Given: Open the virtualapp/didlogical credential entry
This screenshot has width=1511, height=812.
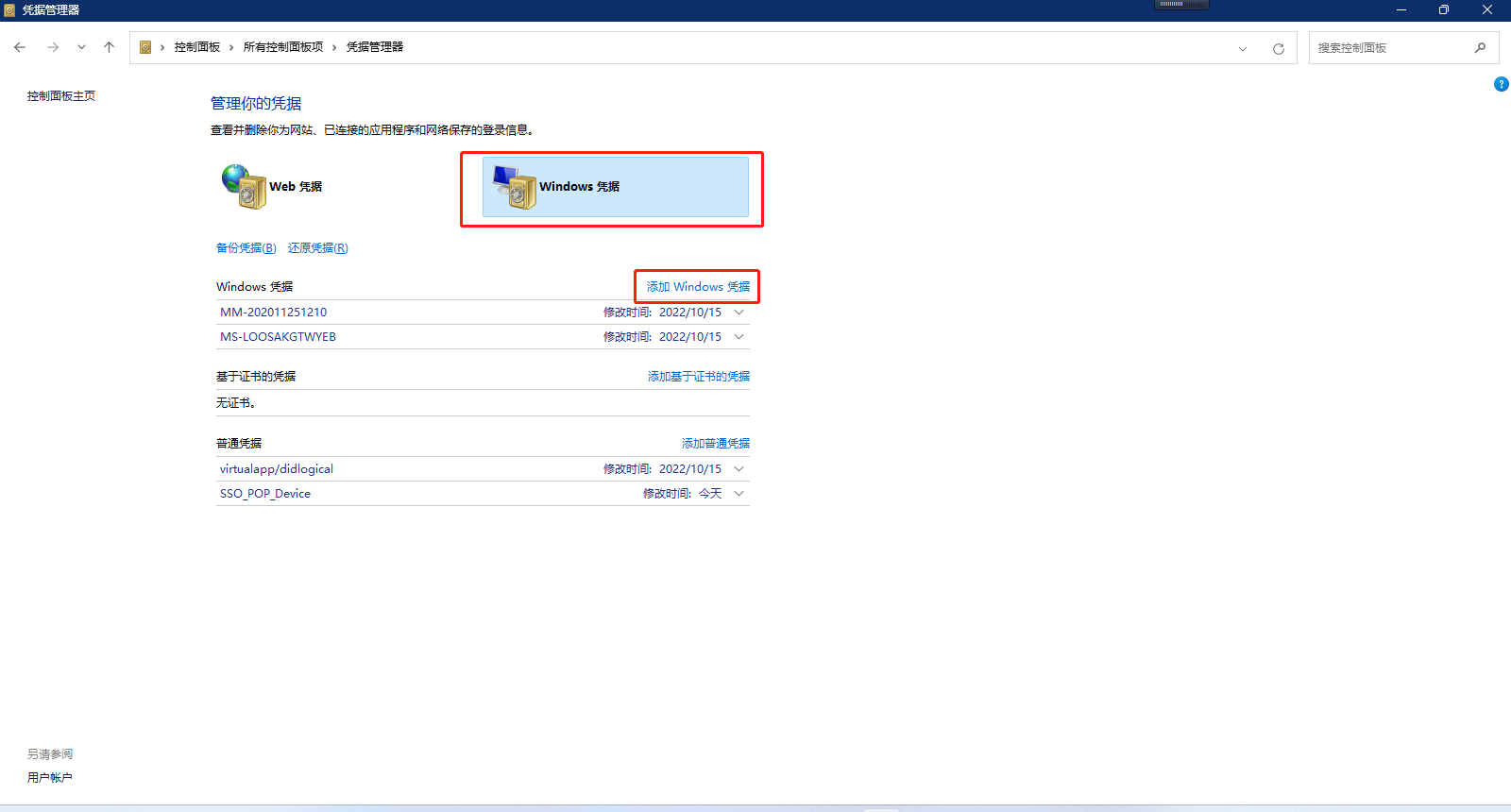Looking at the screenshot, I should 277,469.
